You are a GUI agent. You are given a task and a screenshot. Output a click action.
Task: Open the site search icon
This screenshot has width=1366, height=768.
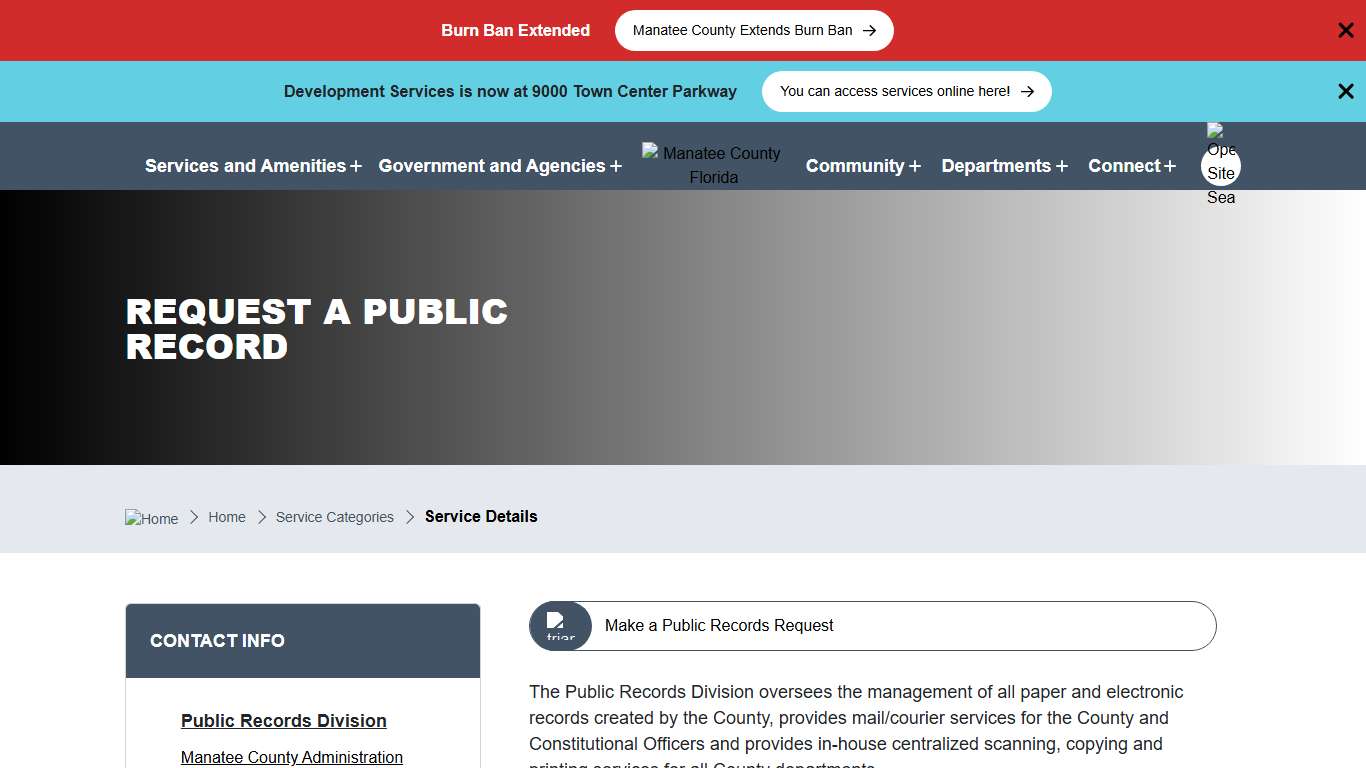point(1220,165)
